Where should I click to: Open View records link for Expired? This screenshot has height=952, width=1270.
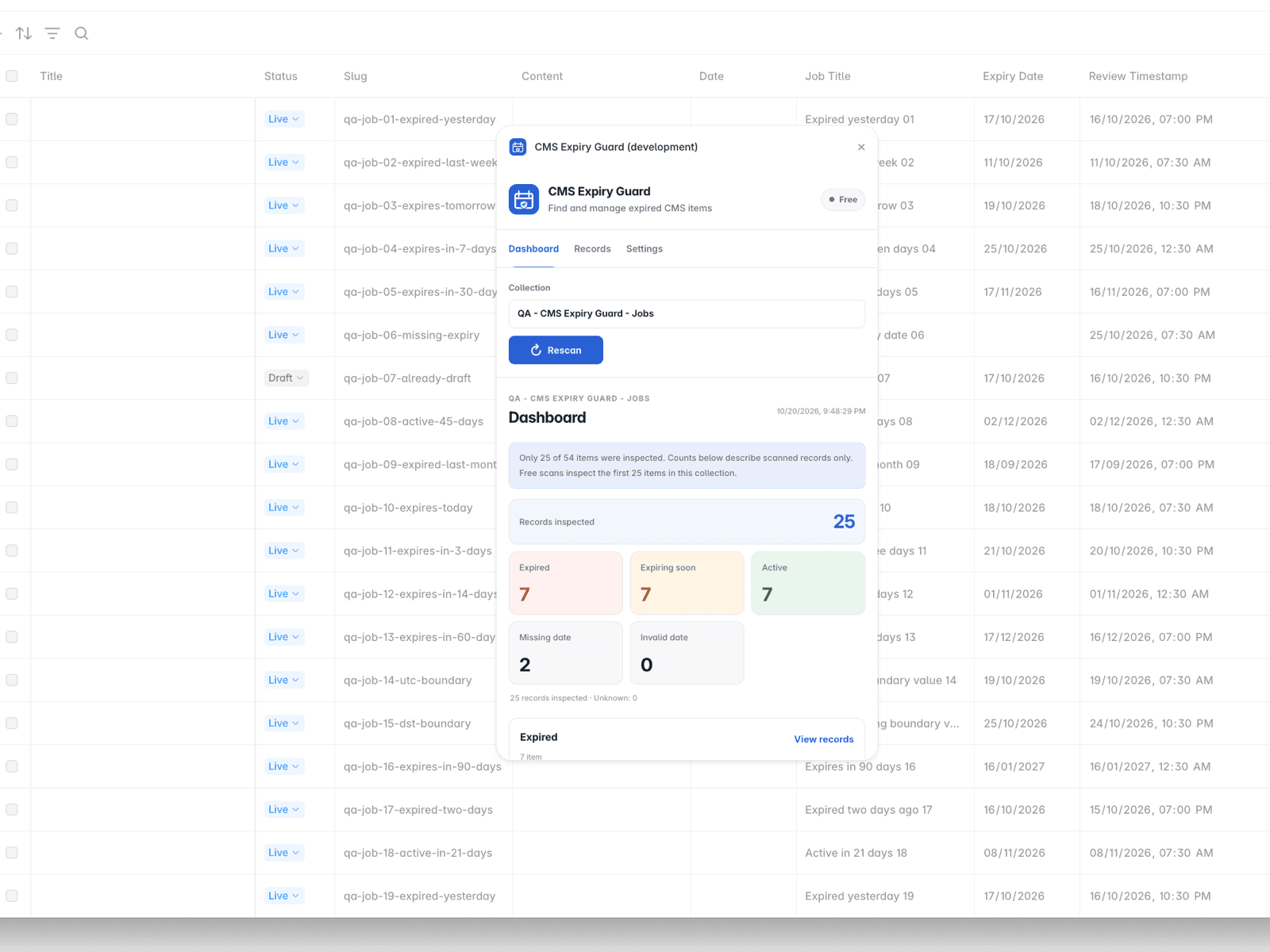[x=824, y=739]
